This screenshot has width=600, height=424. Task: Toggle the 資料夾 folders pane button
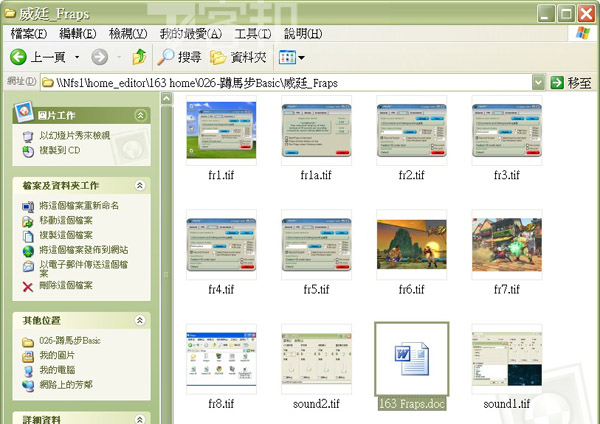pyautogui.click(x=238, y=57)
